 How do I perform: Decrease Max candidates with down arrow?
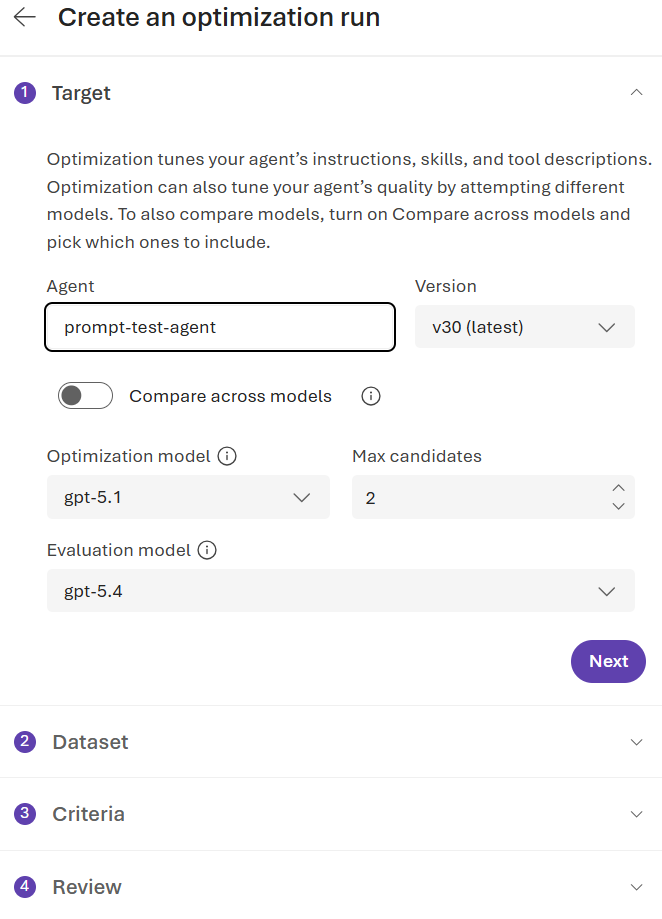(x=619, y=506)
